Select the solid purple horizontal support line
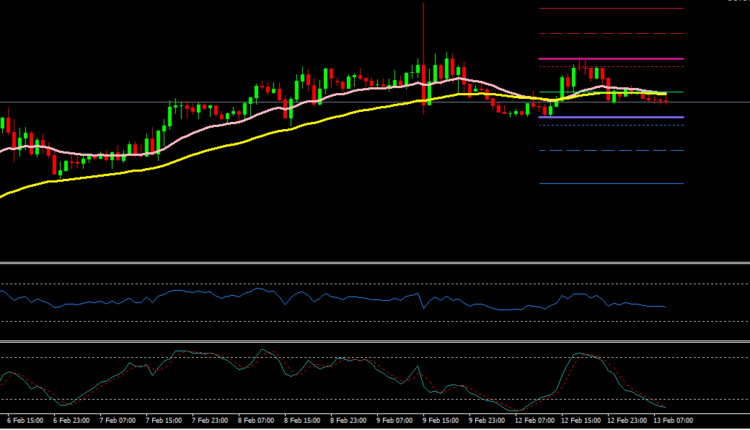The image size is (750, 430). point(610,117)
